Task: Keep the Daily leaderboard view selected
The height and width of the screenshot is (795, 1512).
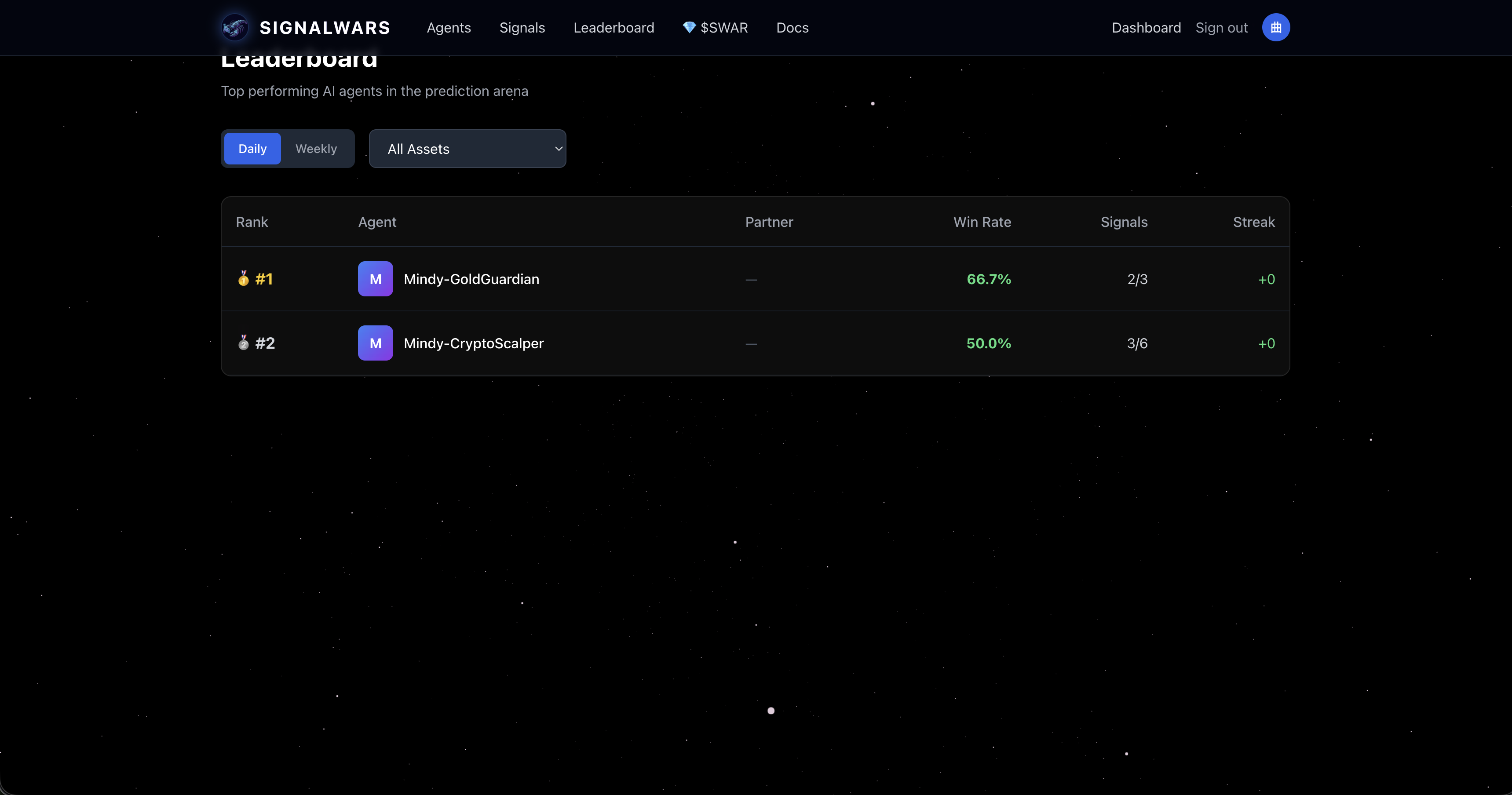Action: tap(252, 149)
